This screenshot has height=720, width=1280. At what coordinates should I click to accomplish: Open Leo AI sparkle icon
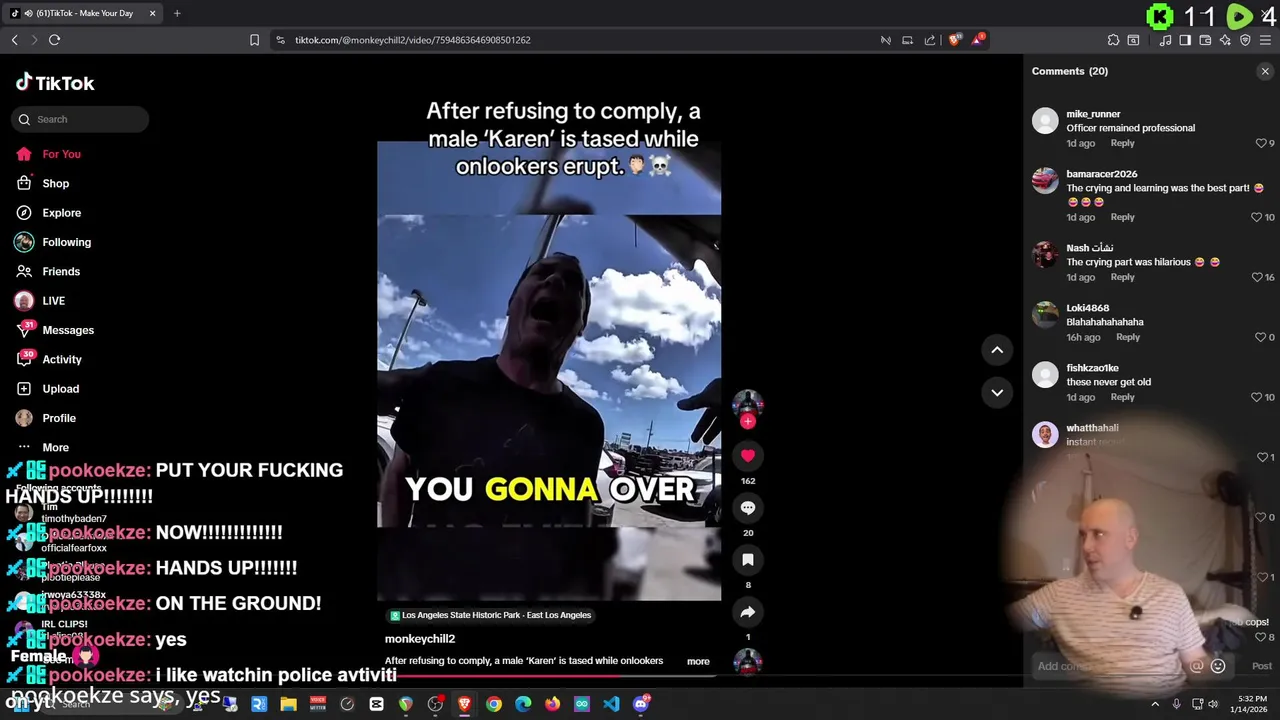1225,40
